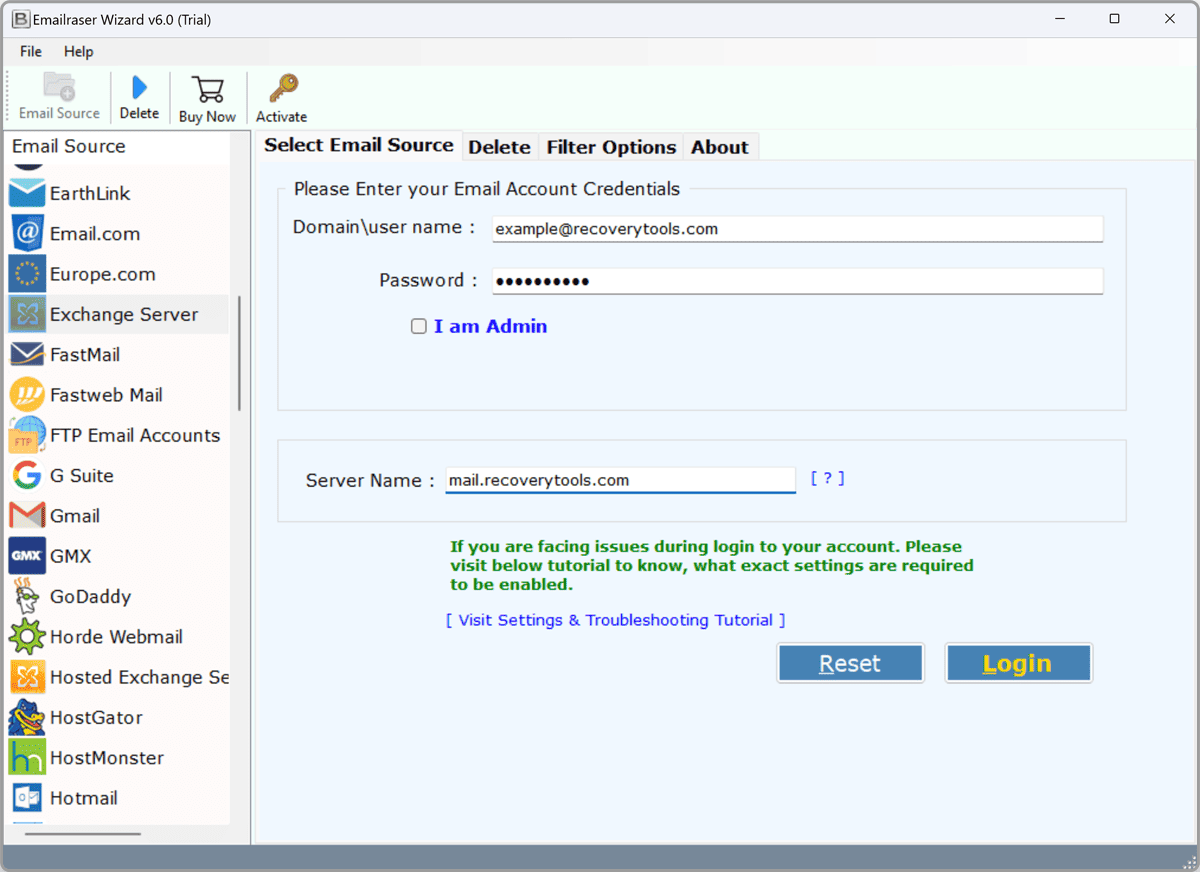Select the FTP Email Accounts label text
Viewport: 1200px width, 872px height.
pos(135,435)
